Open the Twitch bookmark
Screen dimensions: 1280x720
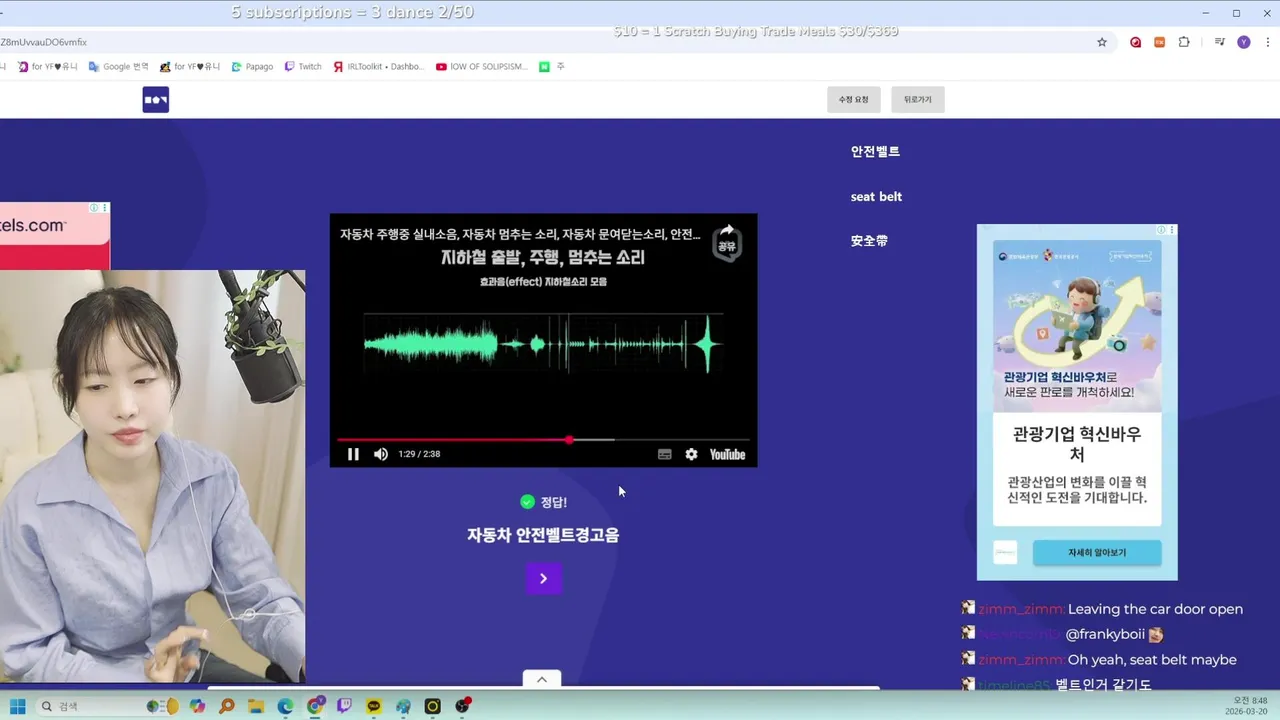[303, 66]
